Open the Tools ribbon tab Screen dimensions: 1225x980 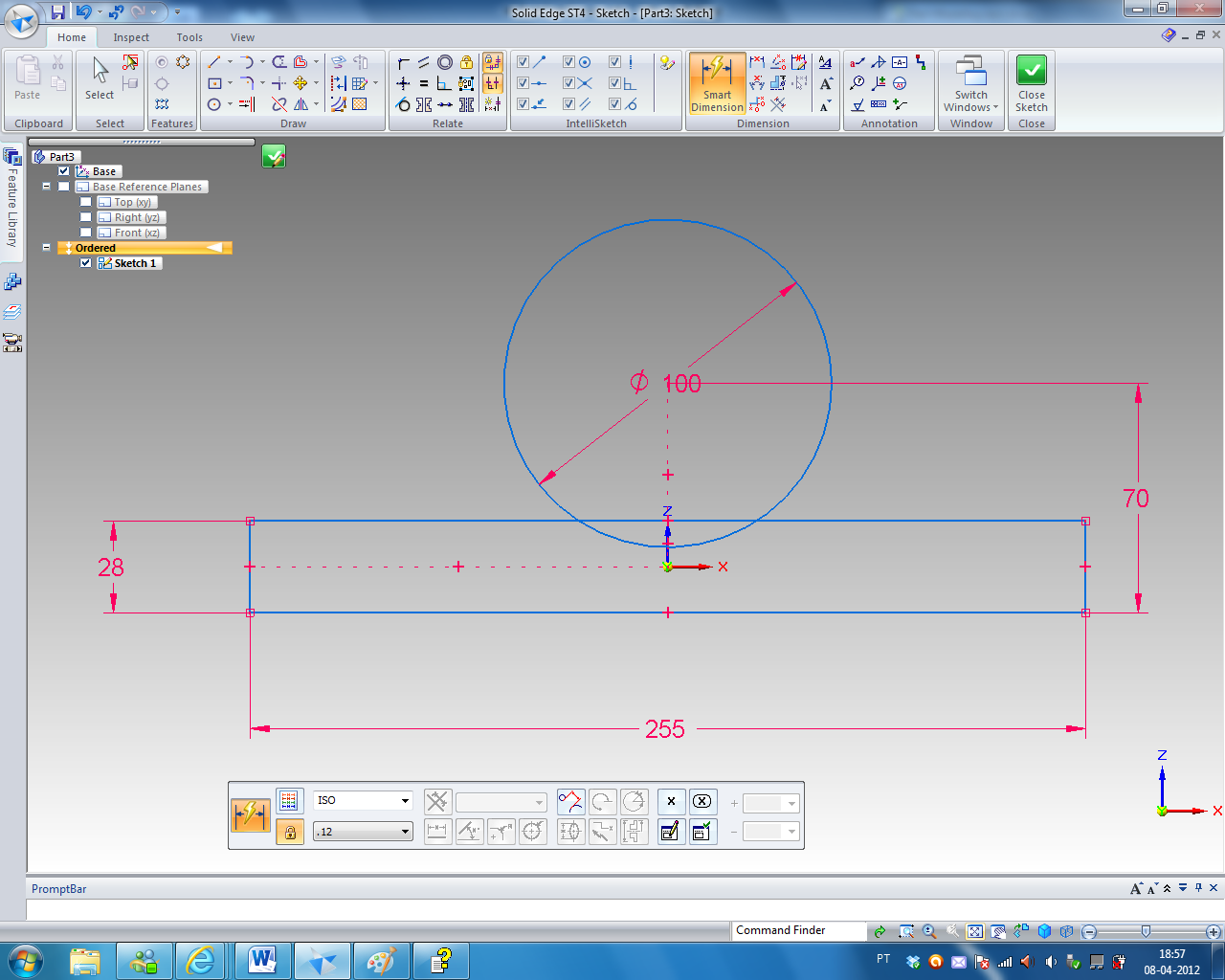click(x=189, y=36)
